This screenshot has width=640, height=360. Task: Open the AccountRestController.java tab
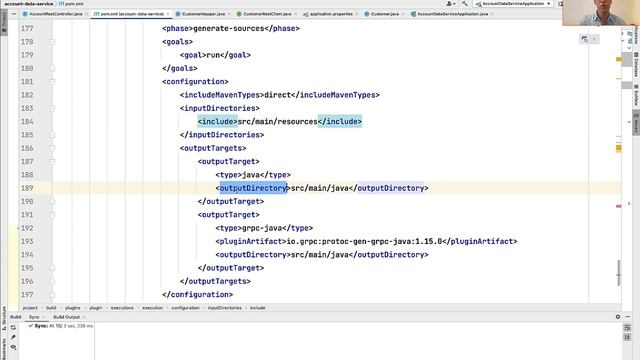(x=56, y=14)
